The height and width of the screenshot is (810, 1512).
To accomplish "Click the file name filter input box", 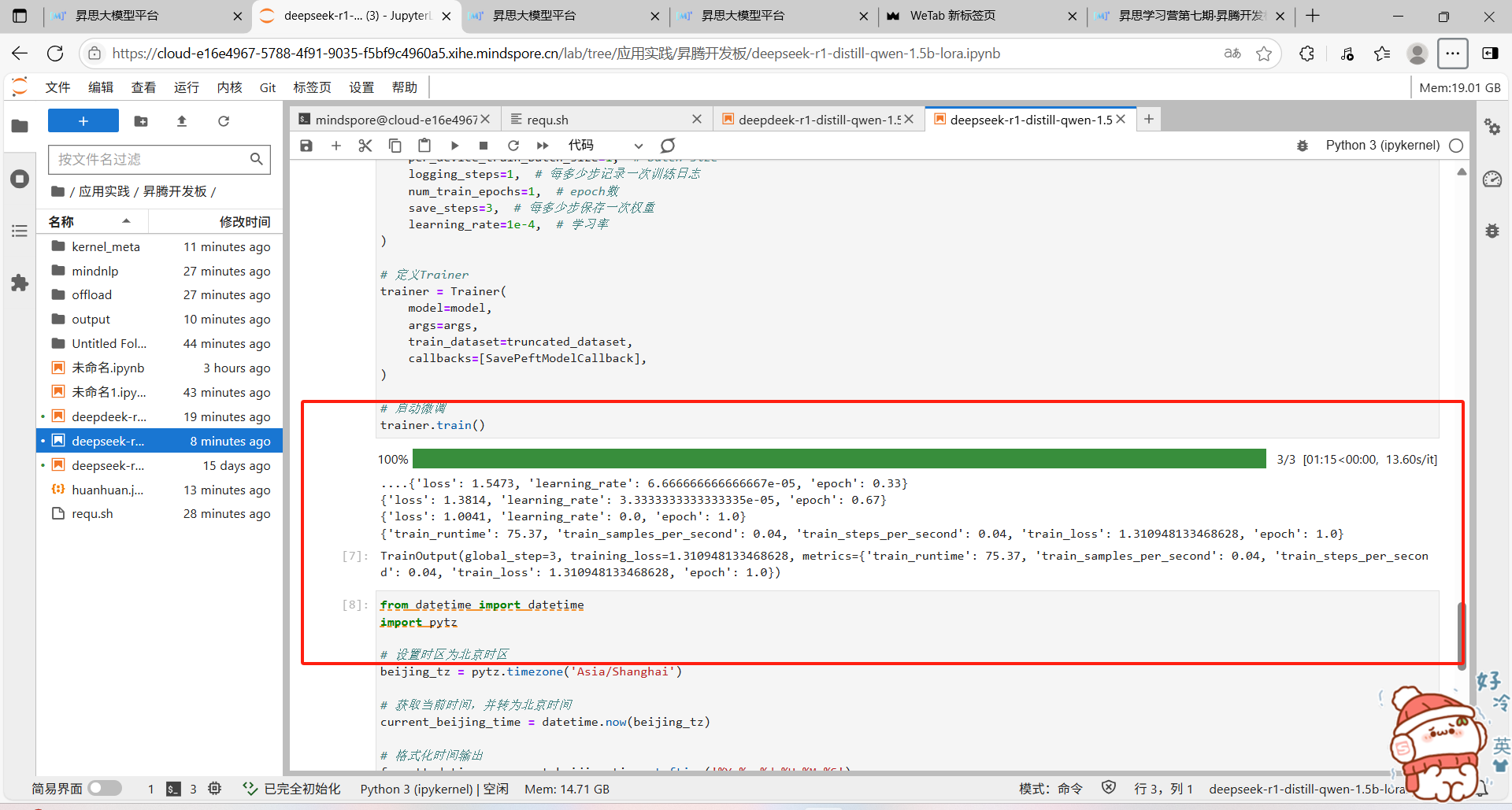I will (x=151, y=160).
